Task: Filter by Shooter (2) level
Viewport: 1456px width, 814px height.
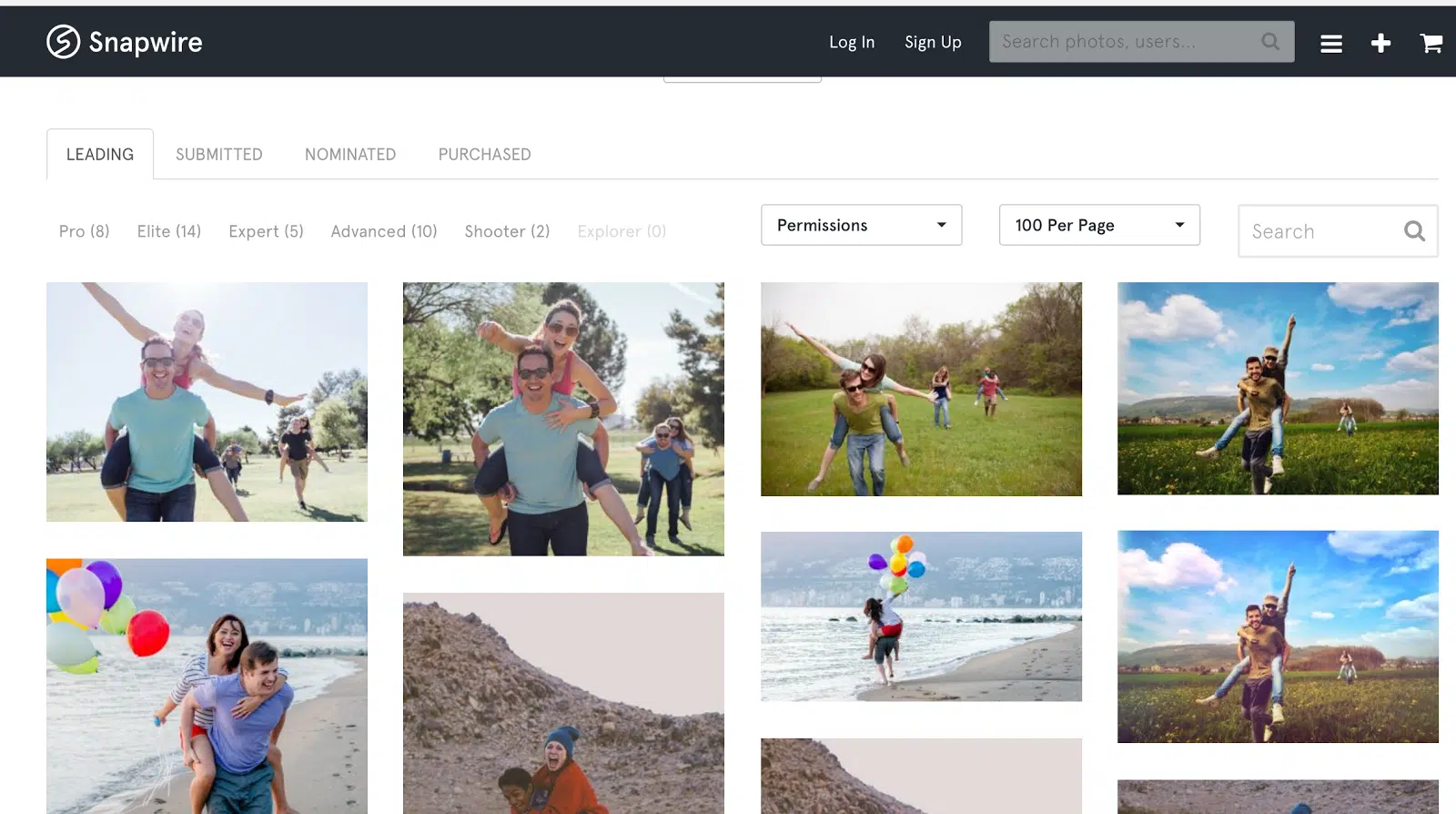Action: click(x=507, y=231)
